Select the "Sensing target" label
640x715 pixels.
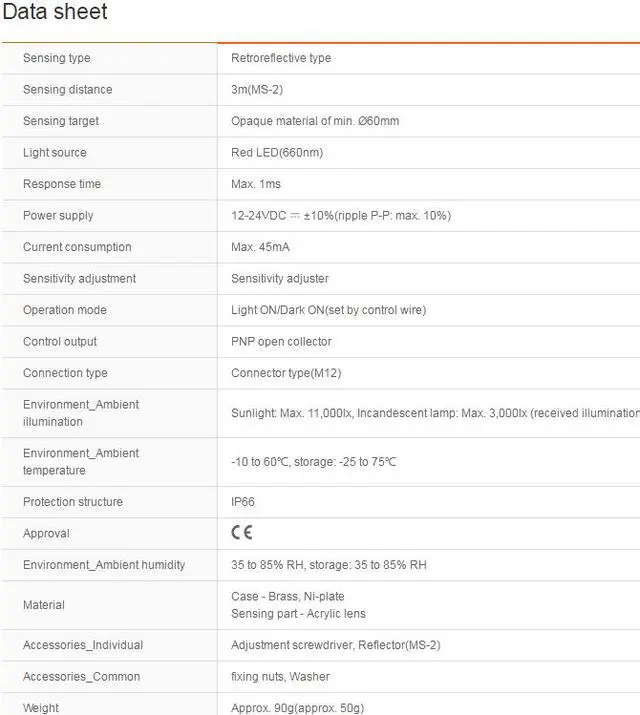coord(61,121)
